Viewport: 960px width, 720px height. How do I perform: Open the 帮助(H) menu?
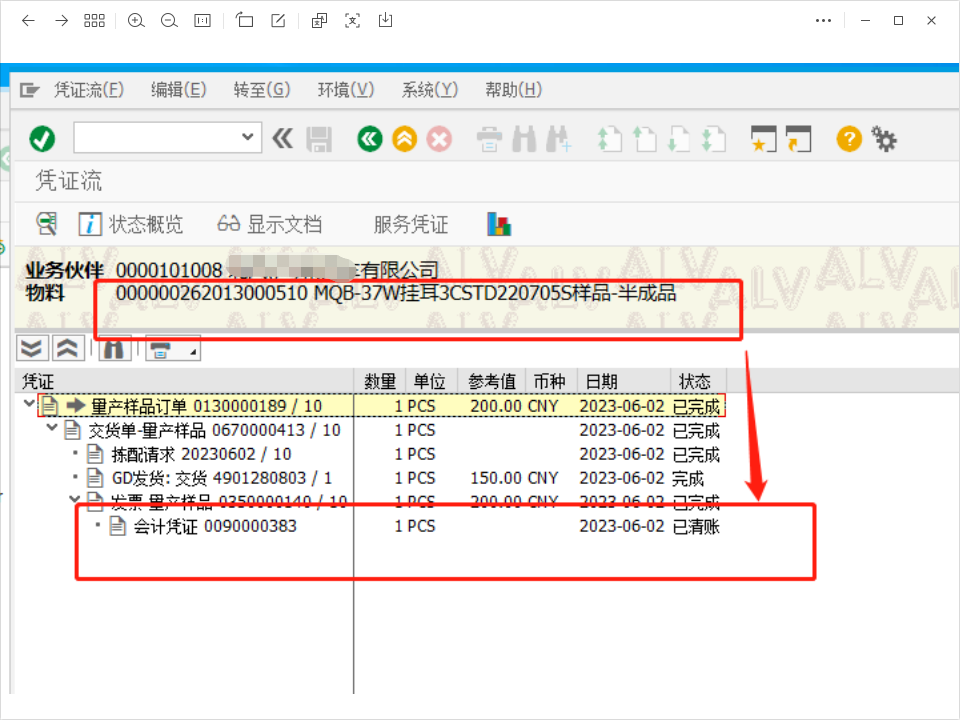(x=514, y=91)
